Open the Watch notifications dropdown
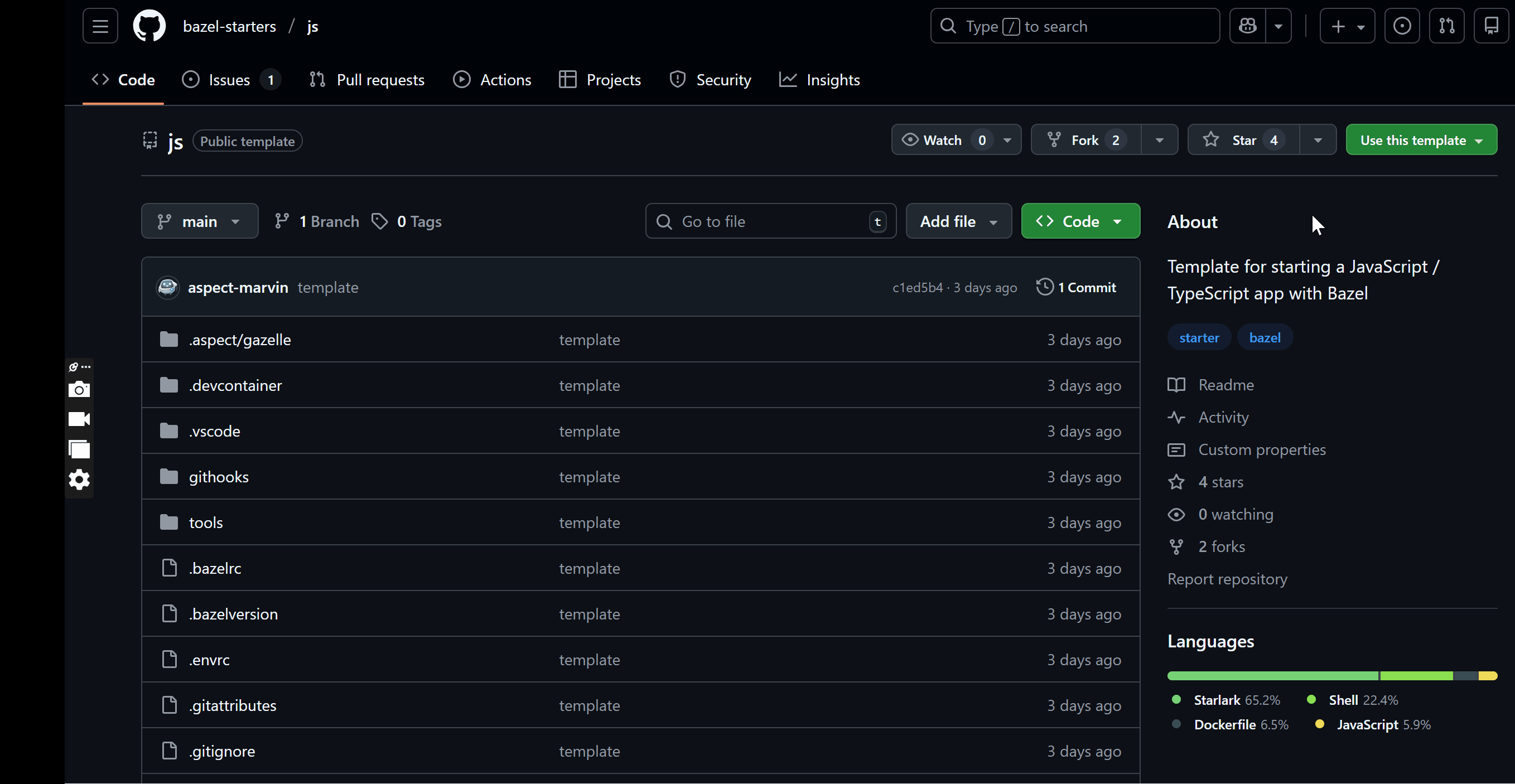This screenshot has width=1515, height=784. tap(956, 140)
